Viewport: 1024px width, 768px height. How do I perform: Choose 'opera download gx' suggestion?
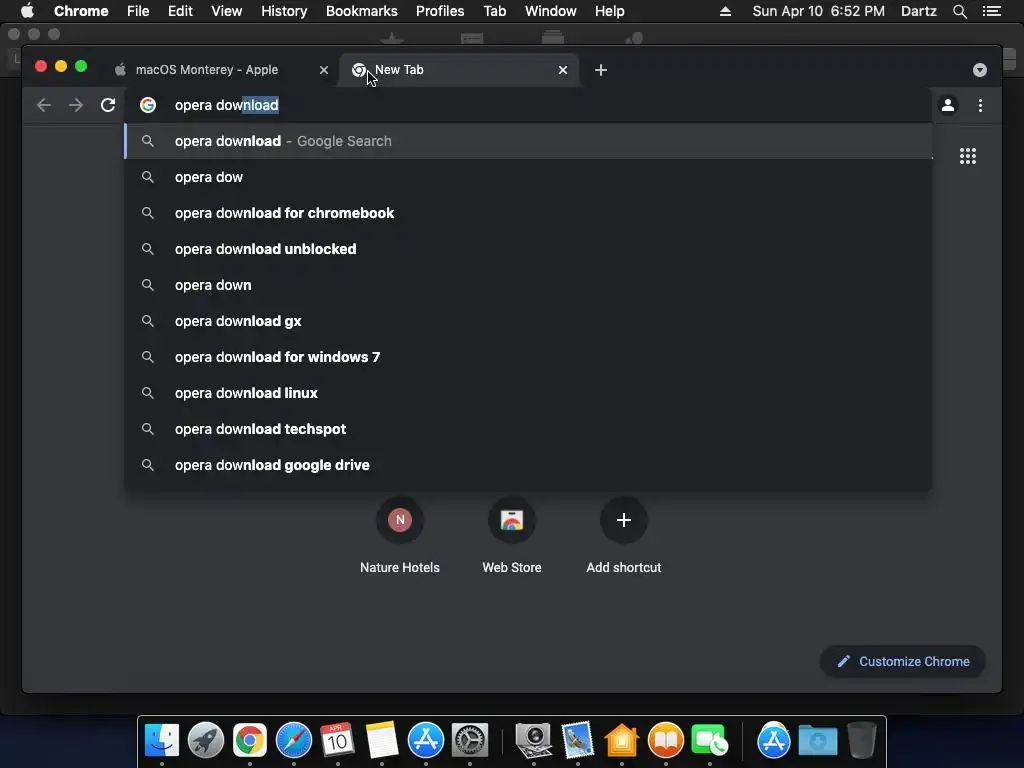(528, 321)
